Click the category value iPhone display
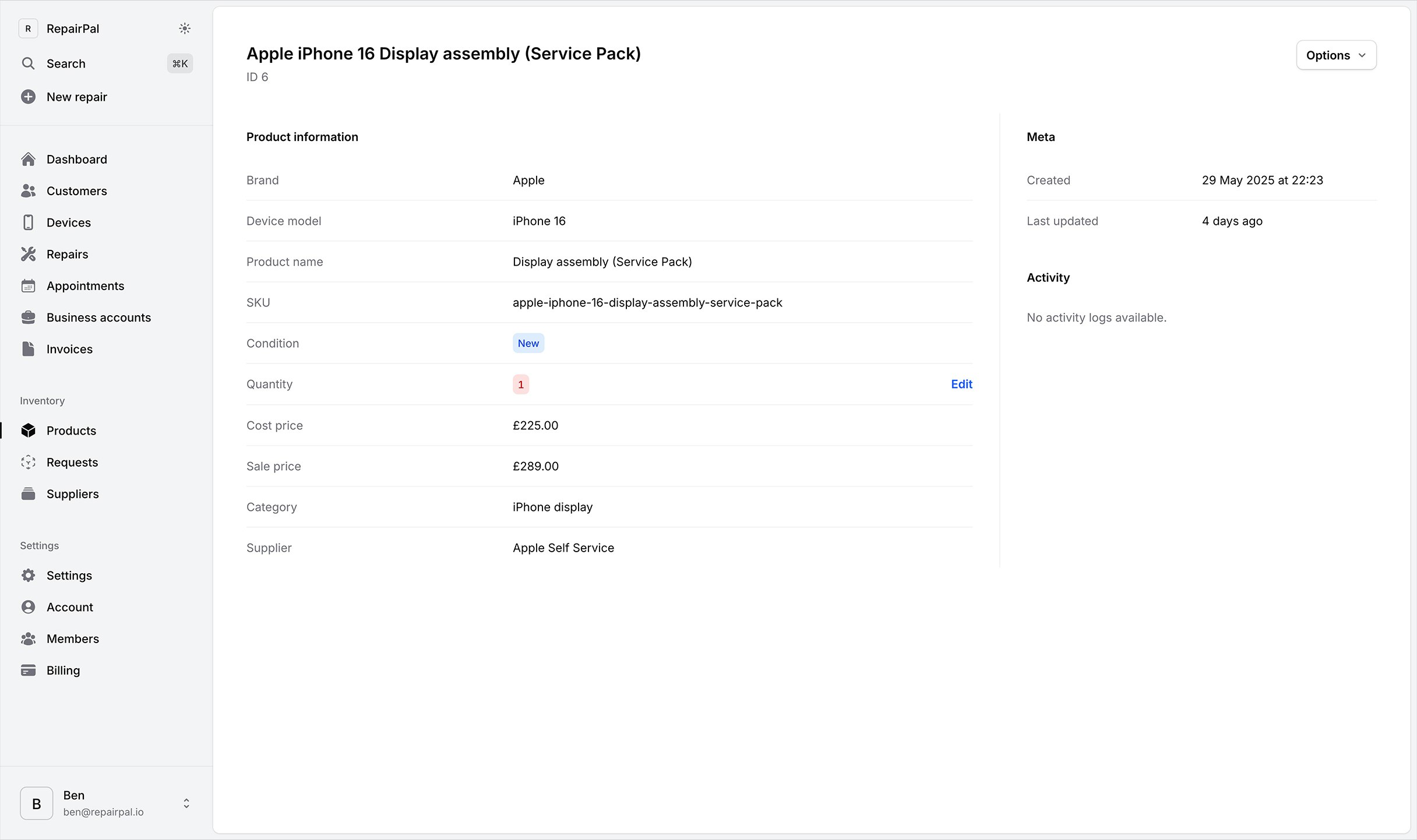The width and height of the screenshot is (1417, 840). click(552, 507)
